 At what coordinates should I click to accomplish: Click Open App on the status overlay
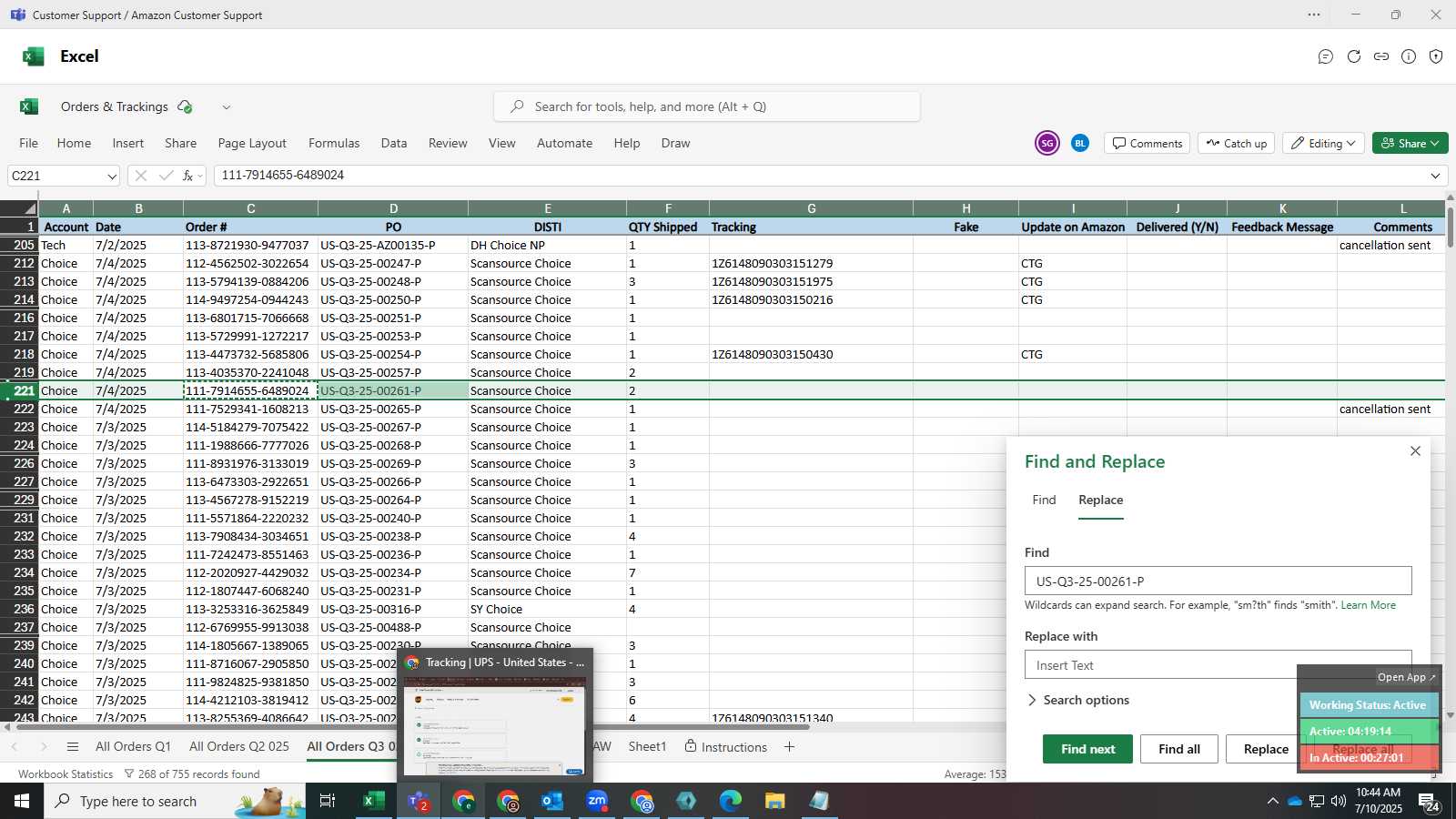pos(1406,677)
